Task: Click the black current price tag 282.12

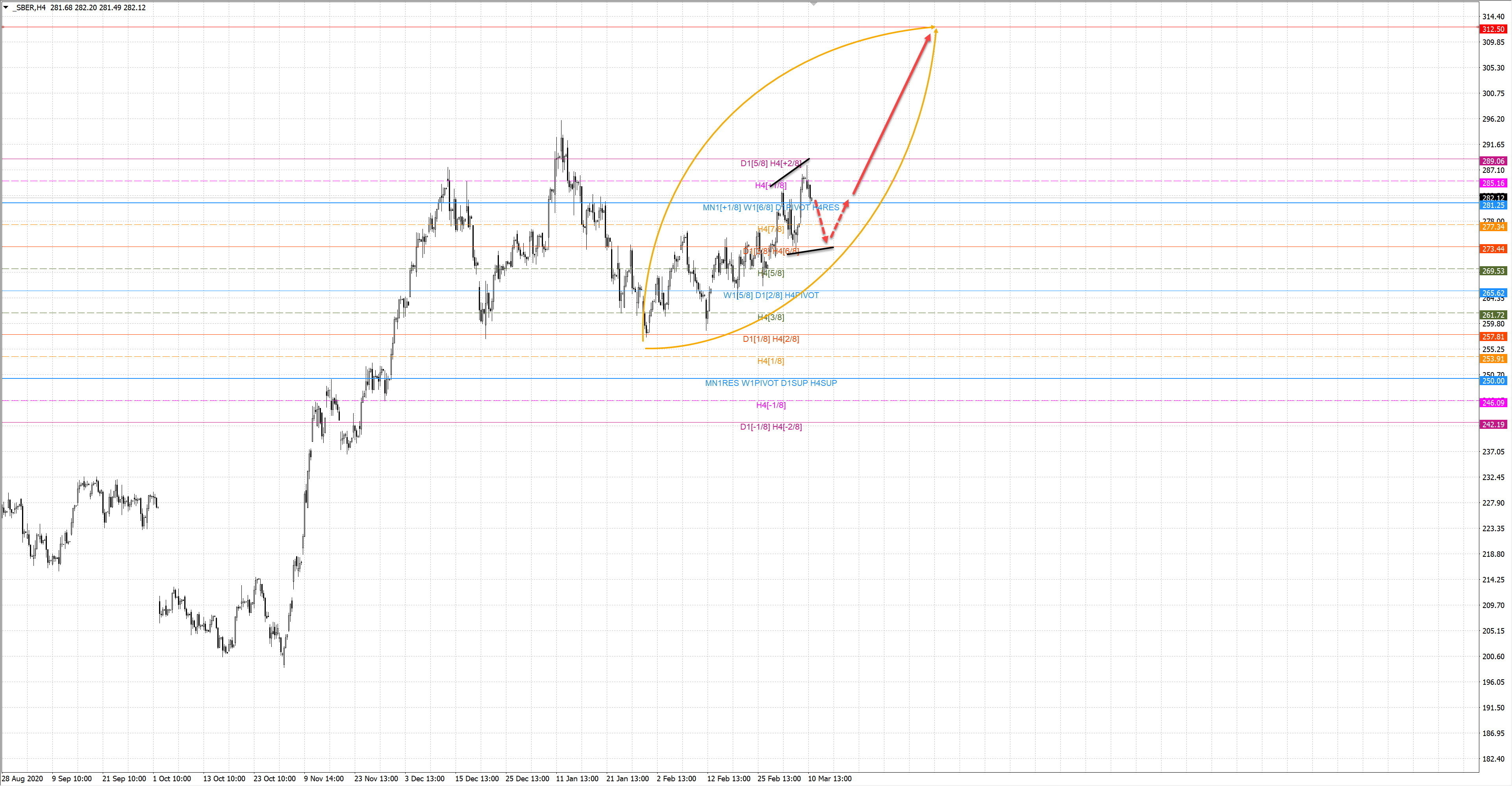Action: point(1493,198)
